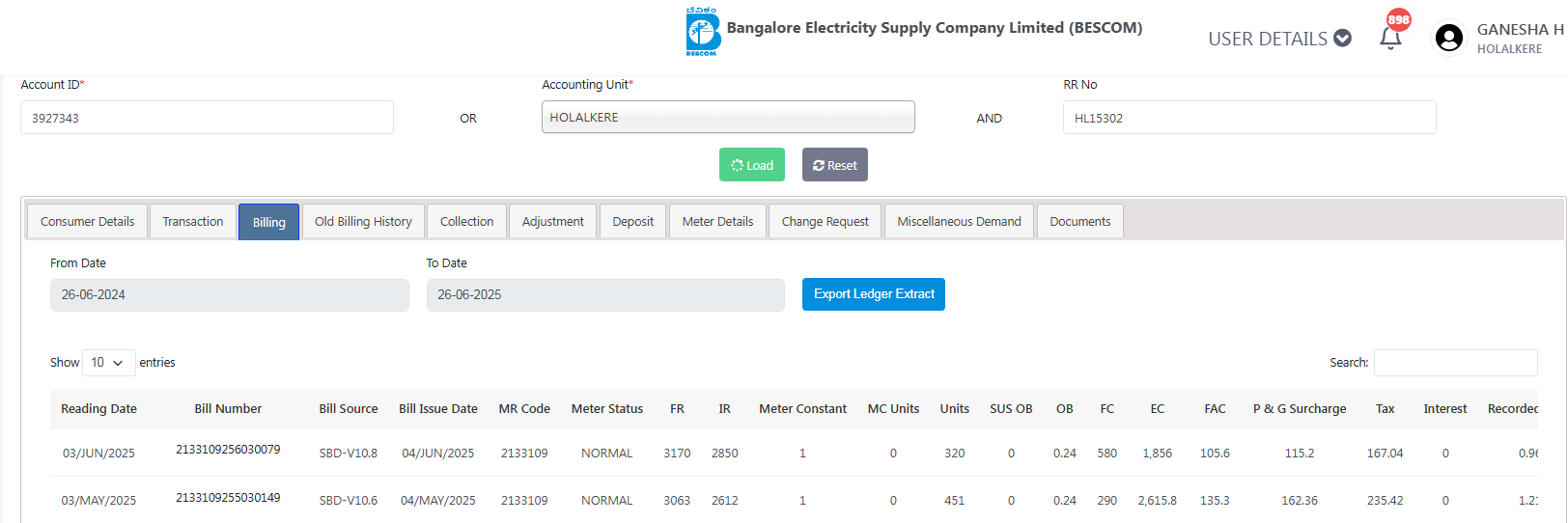Viewport: 1568px width, 523px height.
Task: Click the green Load button
Action: (752, 165)
